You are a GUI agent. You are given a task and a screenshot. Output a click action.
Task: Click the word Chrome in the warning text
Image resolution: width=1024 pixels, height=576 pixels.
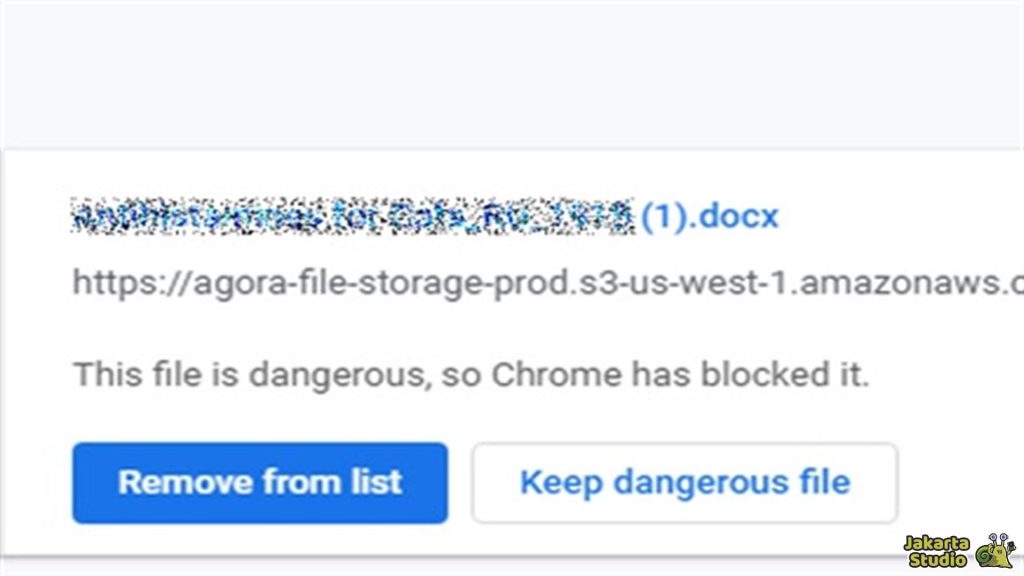click(x=556, y=374)
